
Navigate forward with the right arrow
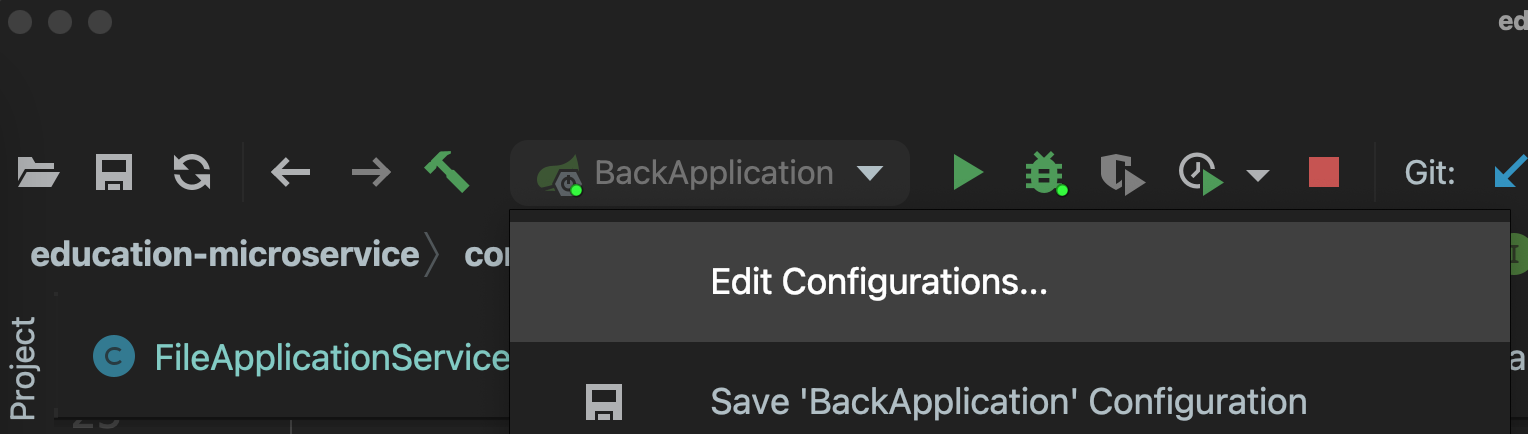pos(371,173)
